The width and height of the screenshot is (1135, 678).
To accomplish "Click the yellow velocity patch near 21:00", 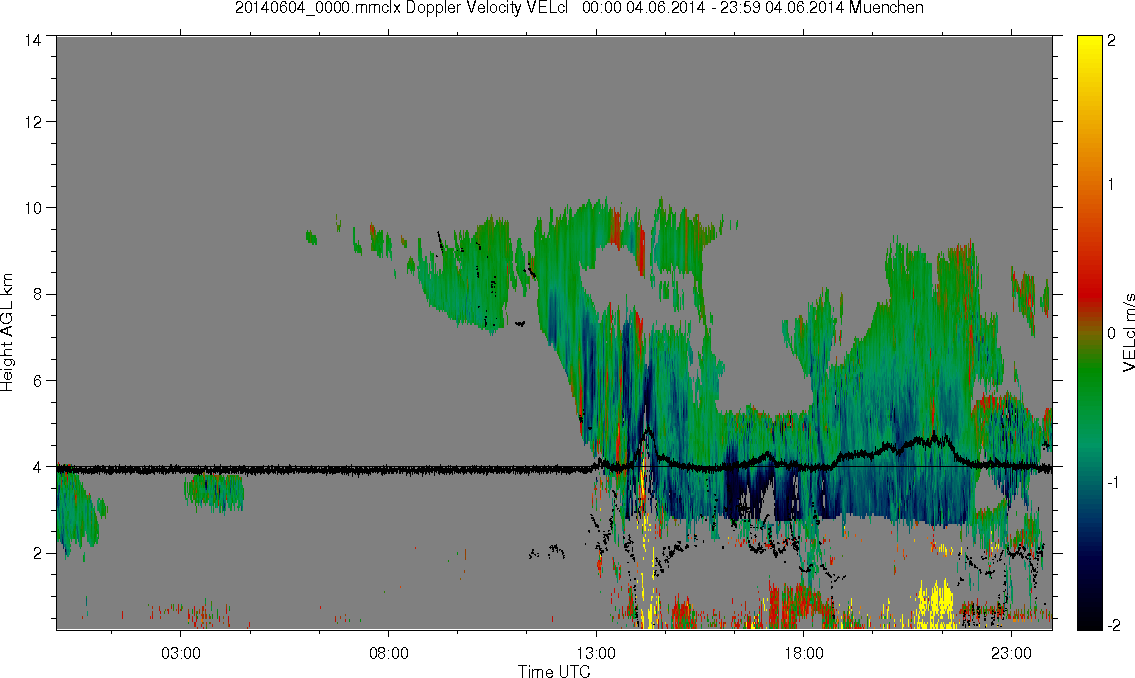I will (x=935, y=605).
